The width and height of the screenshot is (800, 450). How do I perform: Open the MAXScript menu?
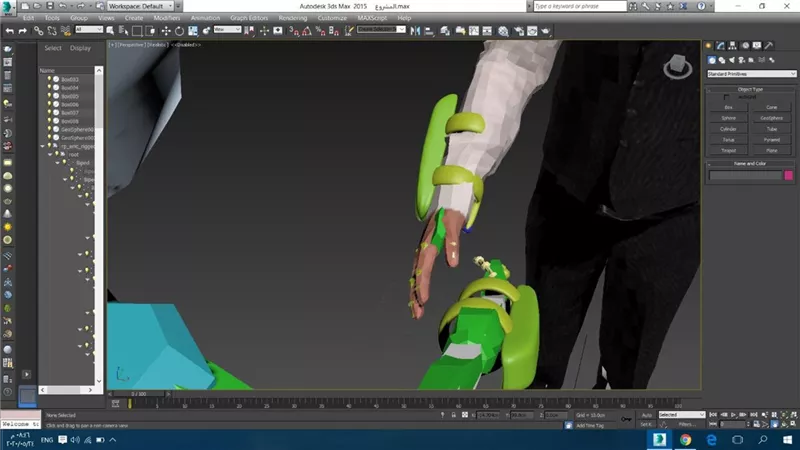[x=372, y=18]
